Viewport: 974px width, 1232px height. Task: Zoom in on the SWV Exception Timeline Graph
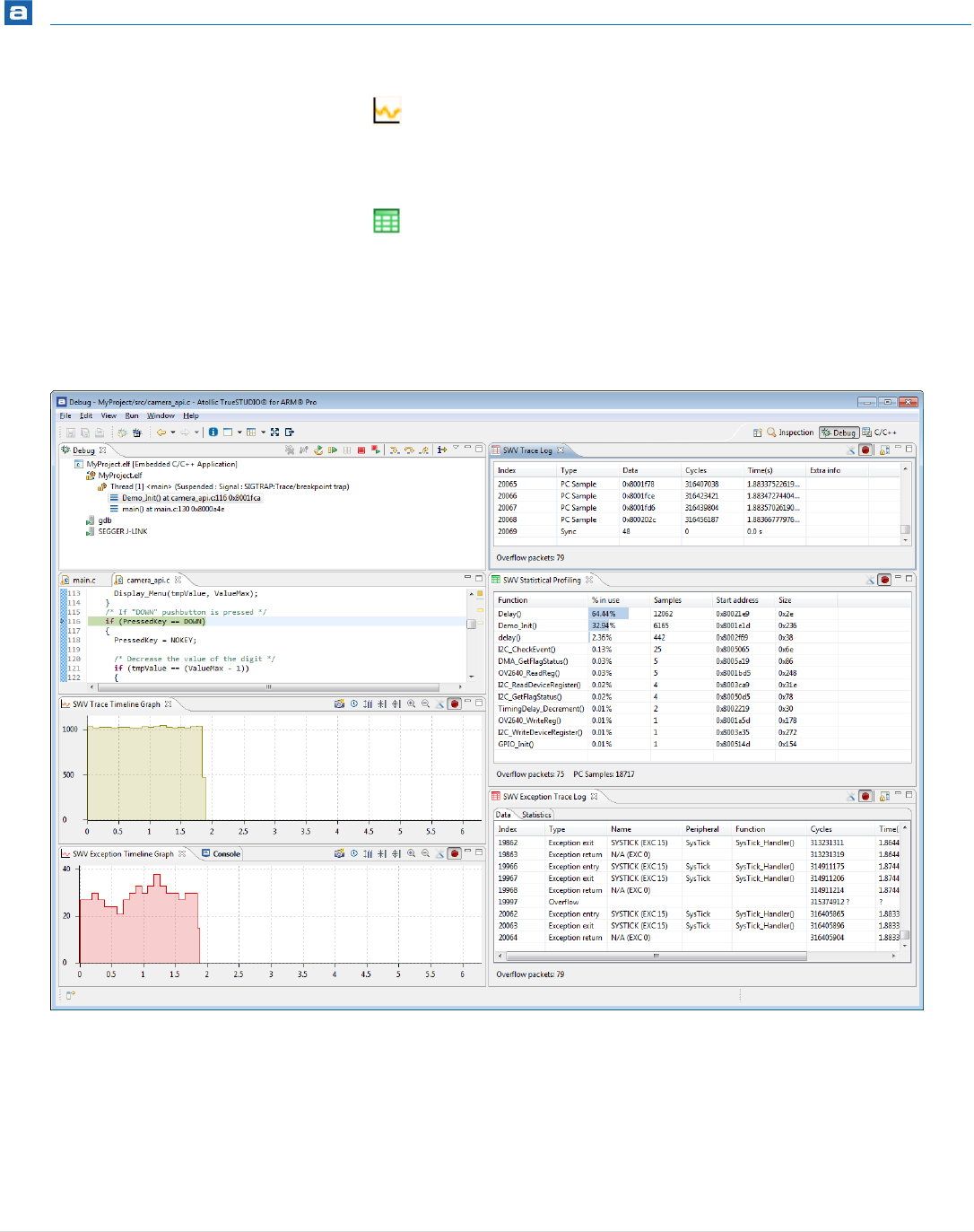click(x=411, y=853)
